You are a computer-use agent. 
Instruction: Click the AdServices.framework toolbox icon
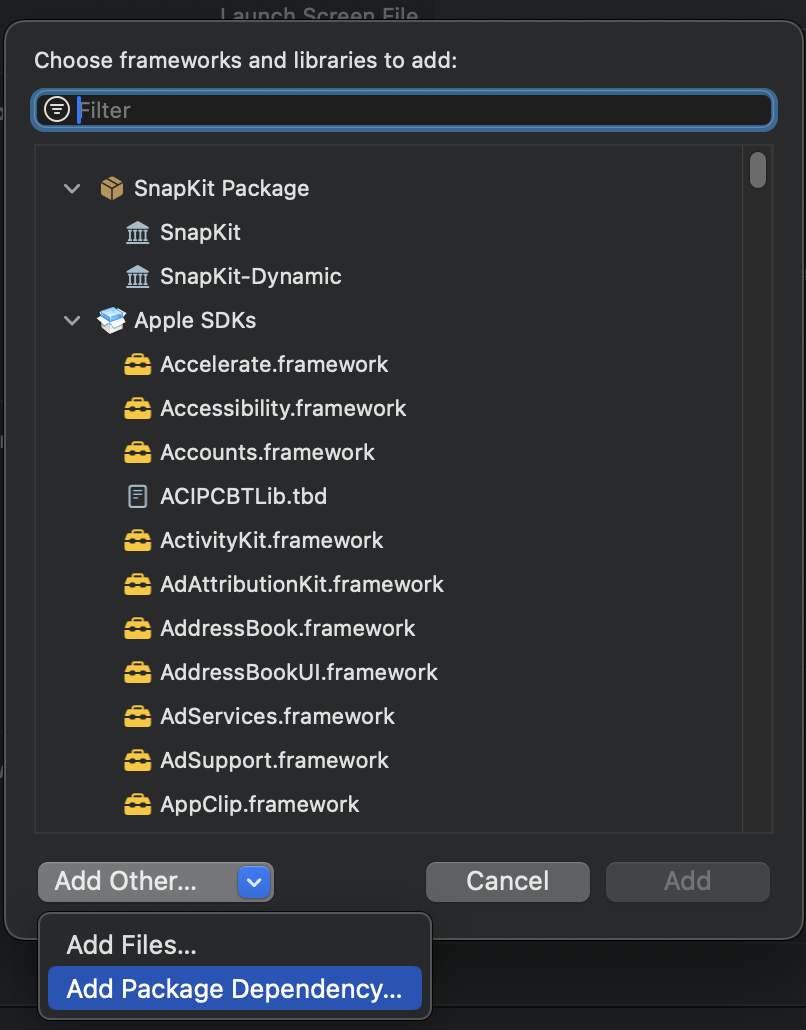coord(137,717)
